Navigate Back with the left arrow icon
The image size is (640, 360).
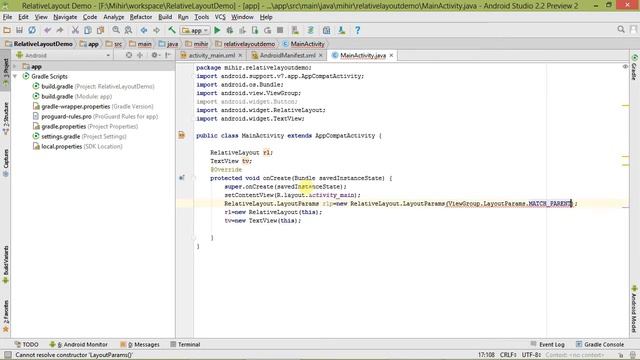144,30
